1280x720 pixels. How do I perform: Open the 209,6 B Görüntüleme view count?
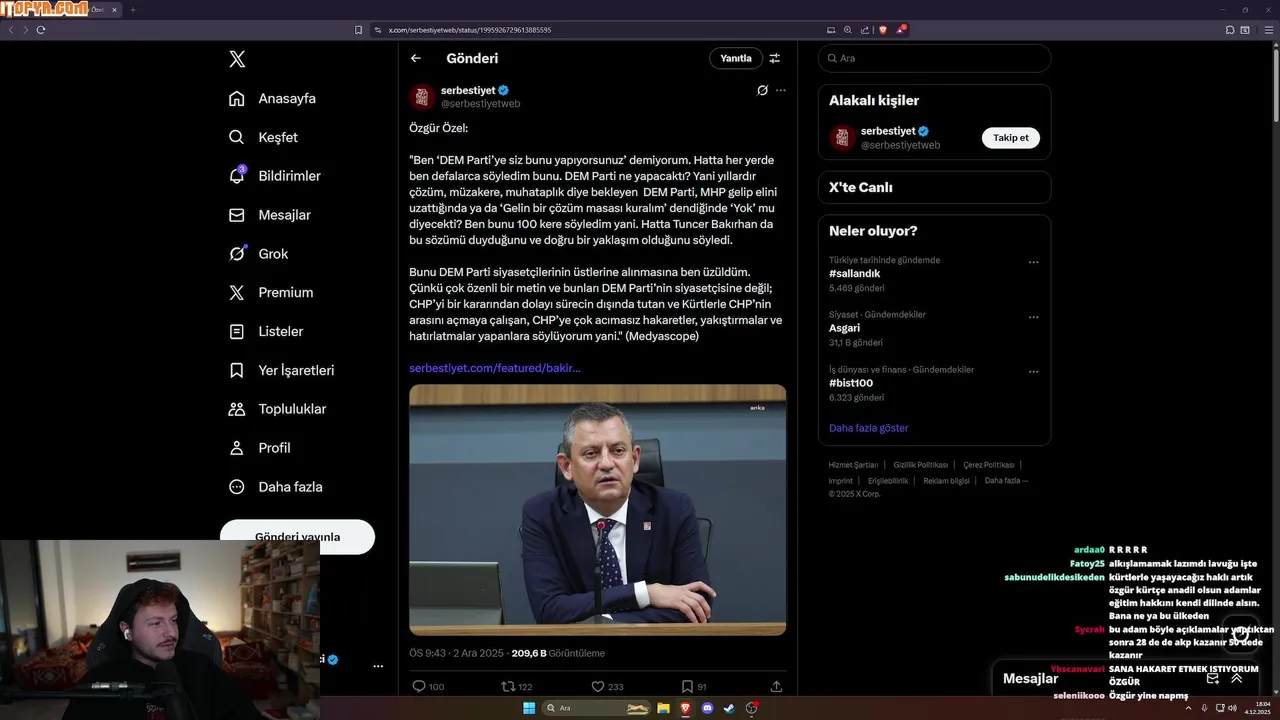point(558,653)
